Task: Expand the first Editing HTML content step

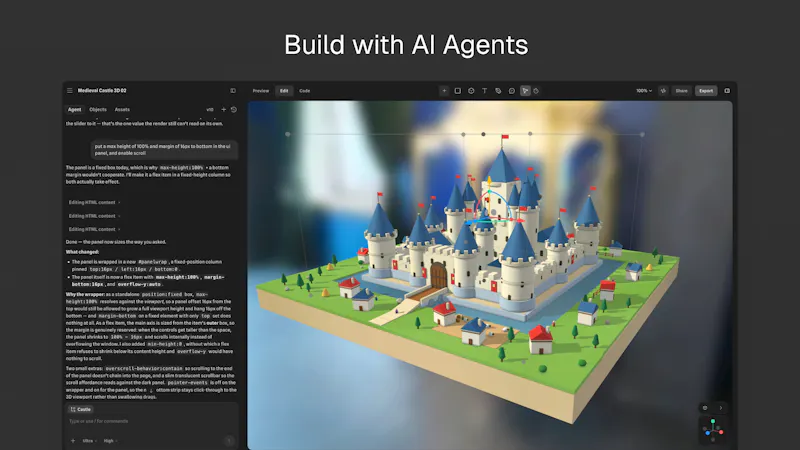Action: coord(94,203)
